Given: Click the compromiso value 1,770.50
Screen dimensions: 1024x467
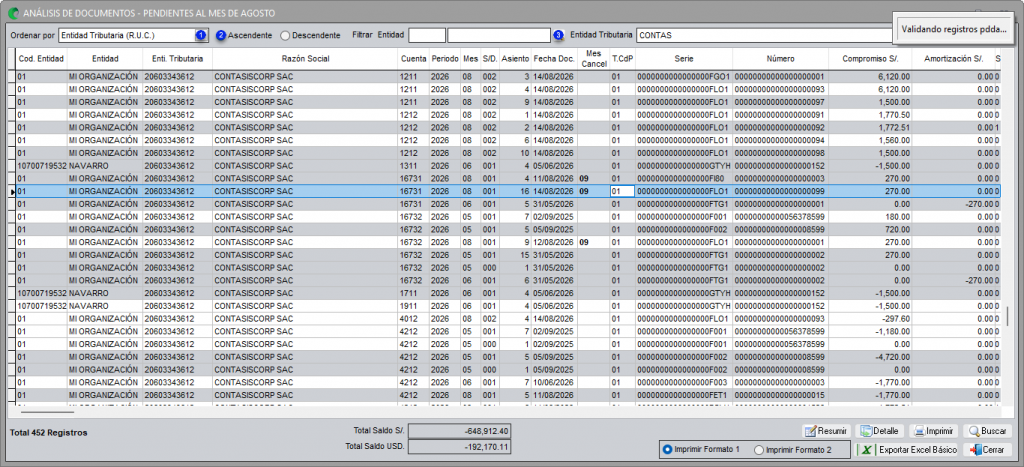Looking at the screenshot, I should pyautogui.click(x=871, y=115).
